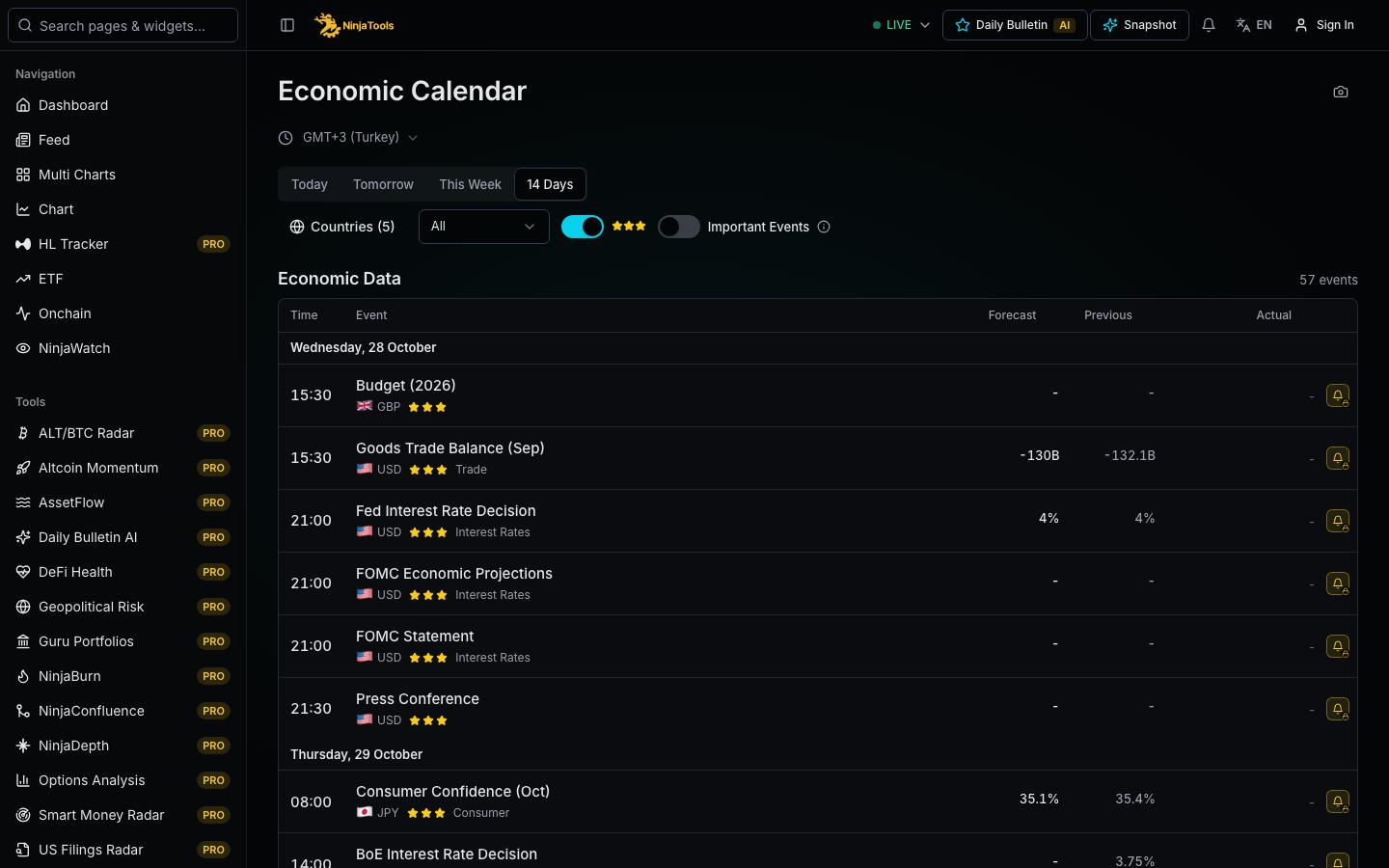Set alert bell for FOMC Statement
The width and height of the screenshot is (1389, 868).
click(1338, 646)
